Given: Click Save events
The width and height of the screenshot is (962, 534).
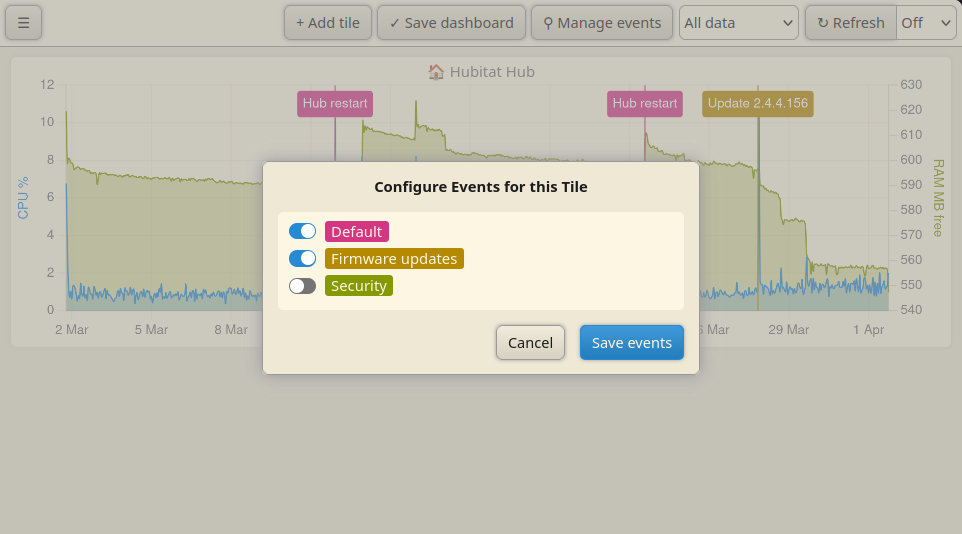Looking at the screenshot, I should 631,342.
